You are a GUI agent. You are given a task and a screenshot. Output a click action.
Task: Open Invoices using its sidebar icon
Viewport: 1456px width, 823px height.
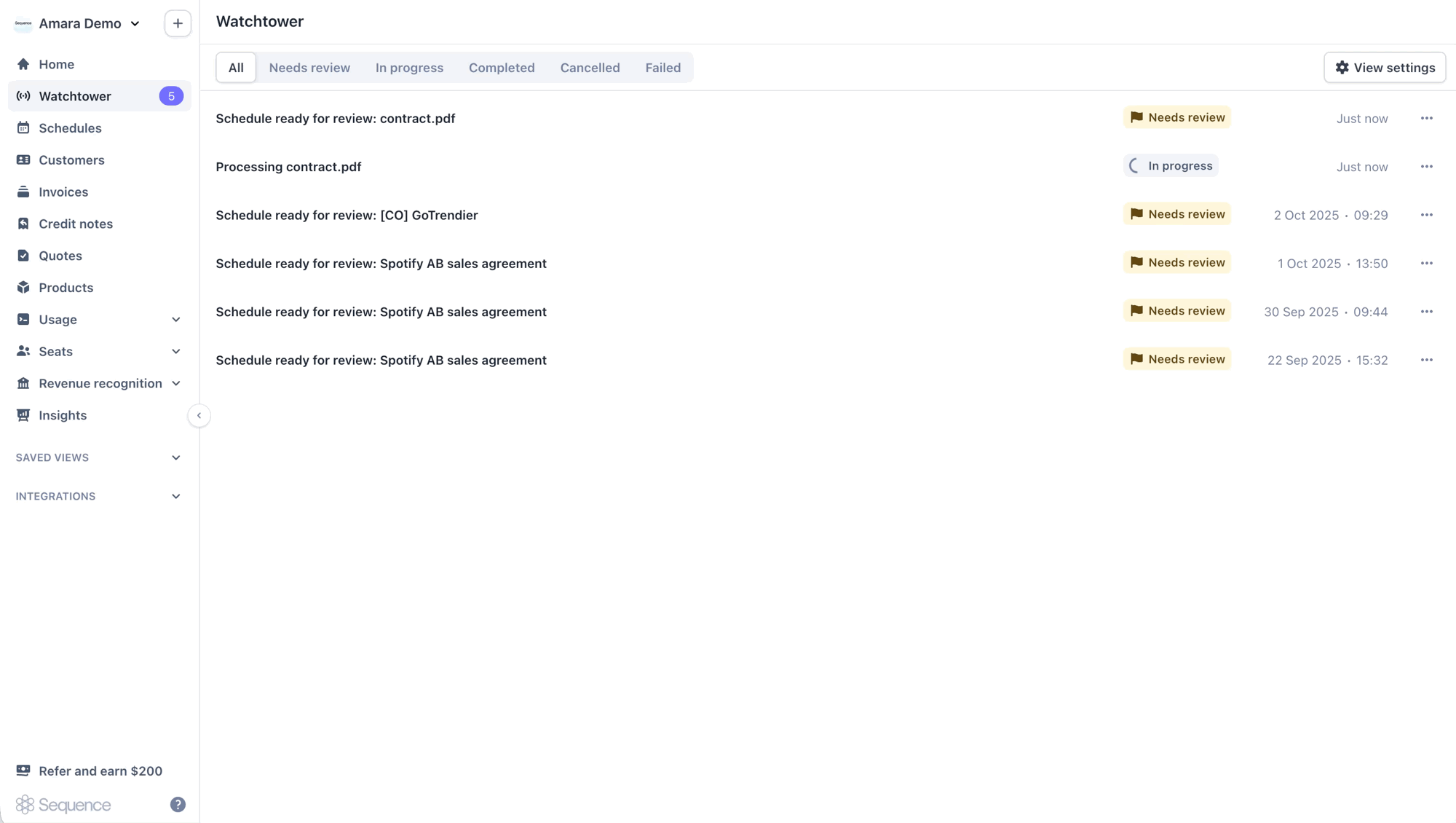click(x=23, y=192)
